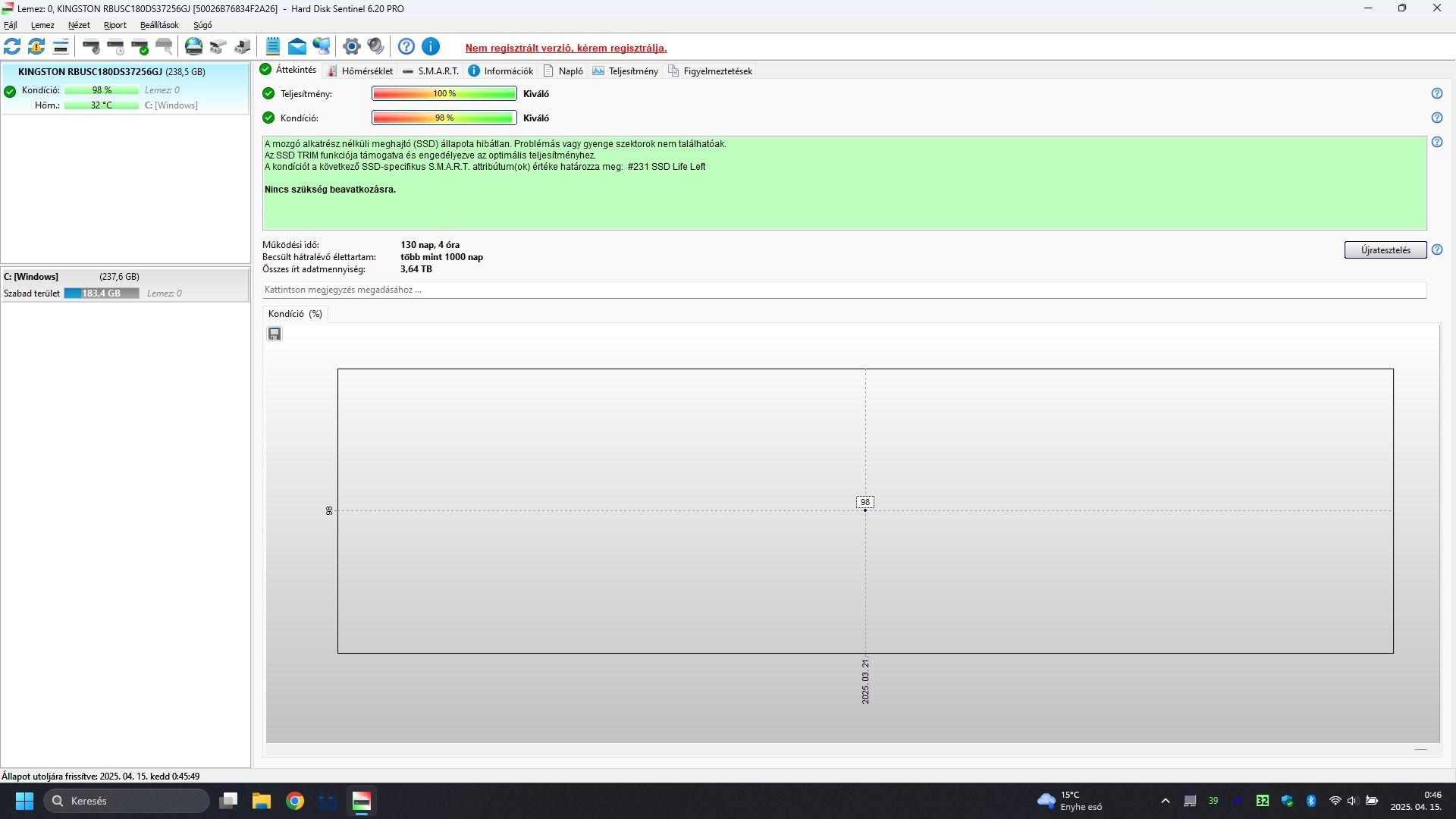Switch to Áttekintés tab
This screenshot has width=1456, height=819.
click(289, 70)
